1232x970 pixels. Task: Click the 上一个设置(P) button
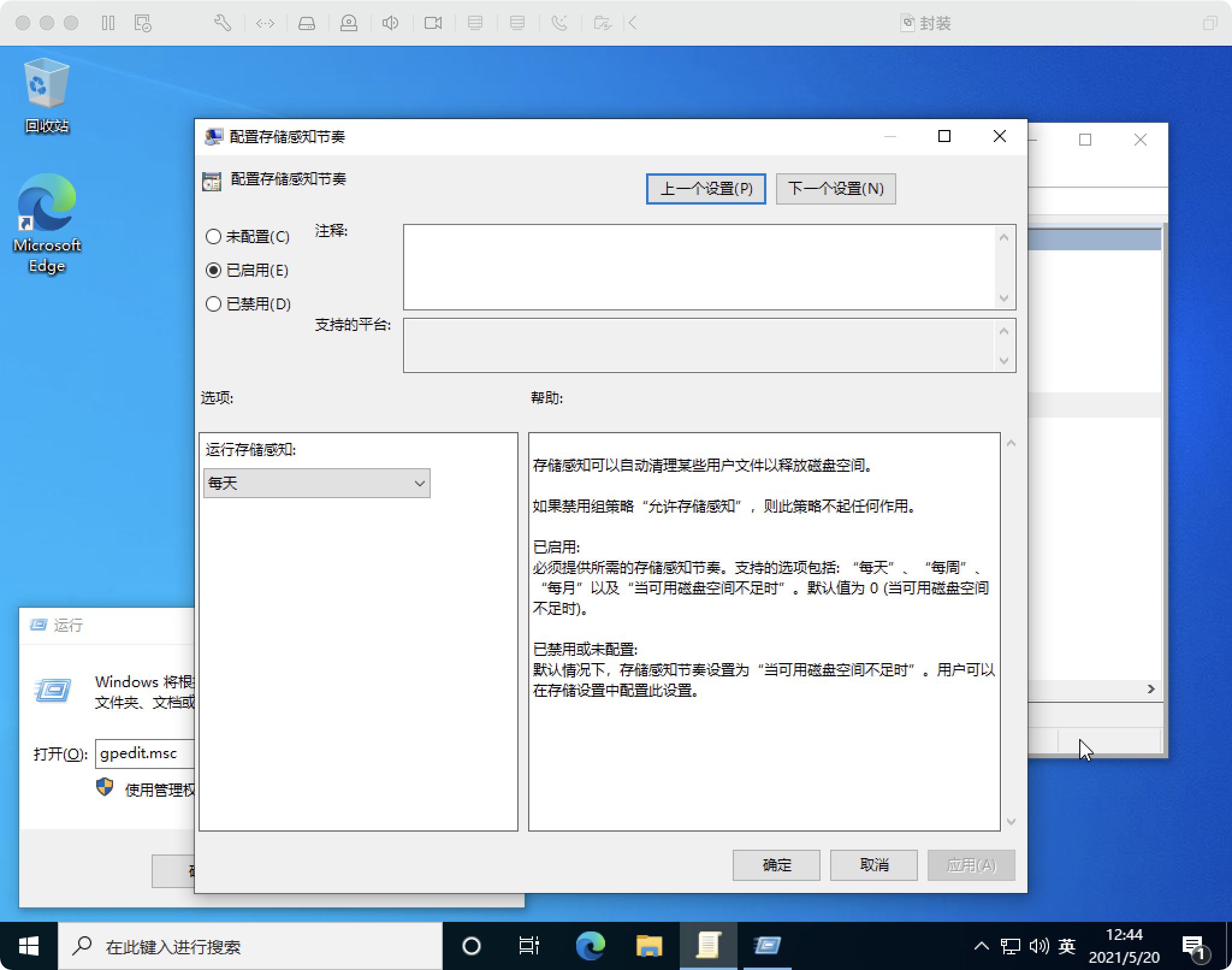(706, 189)
